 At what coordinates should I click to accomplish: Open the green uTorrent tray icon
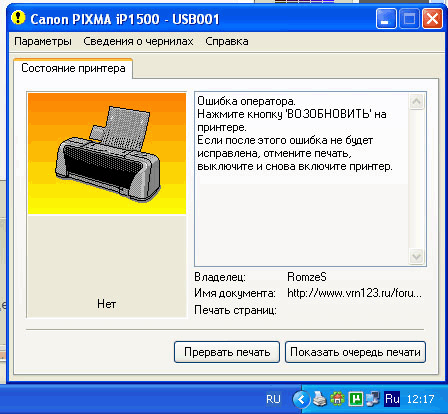(x=355, y=399)
